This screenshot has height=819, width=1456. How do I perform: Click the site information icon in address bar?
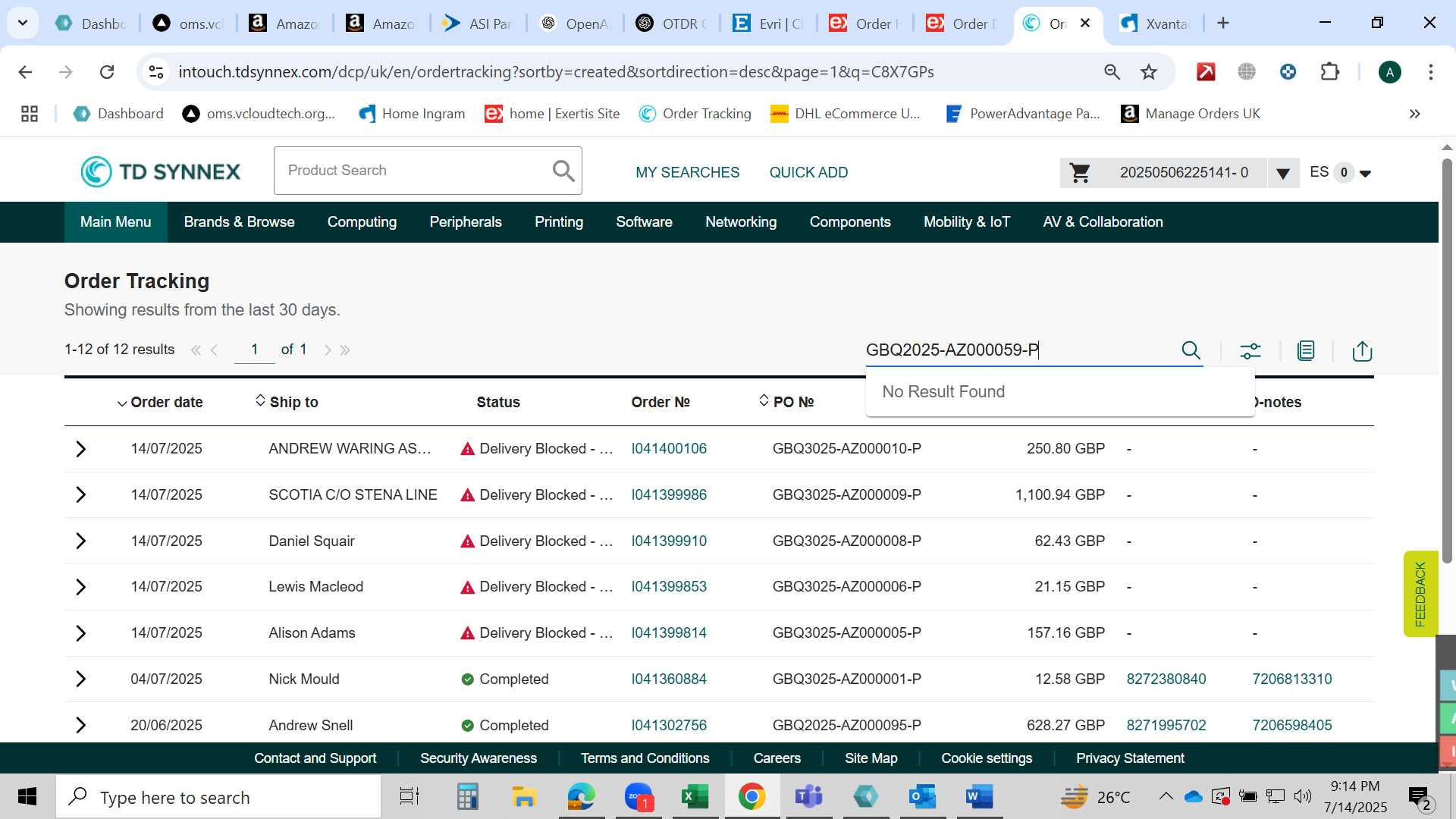156,72
